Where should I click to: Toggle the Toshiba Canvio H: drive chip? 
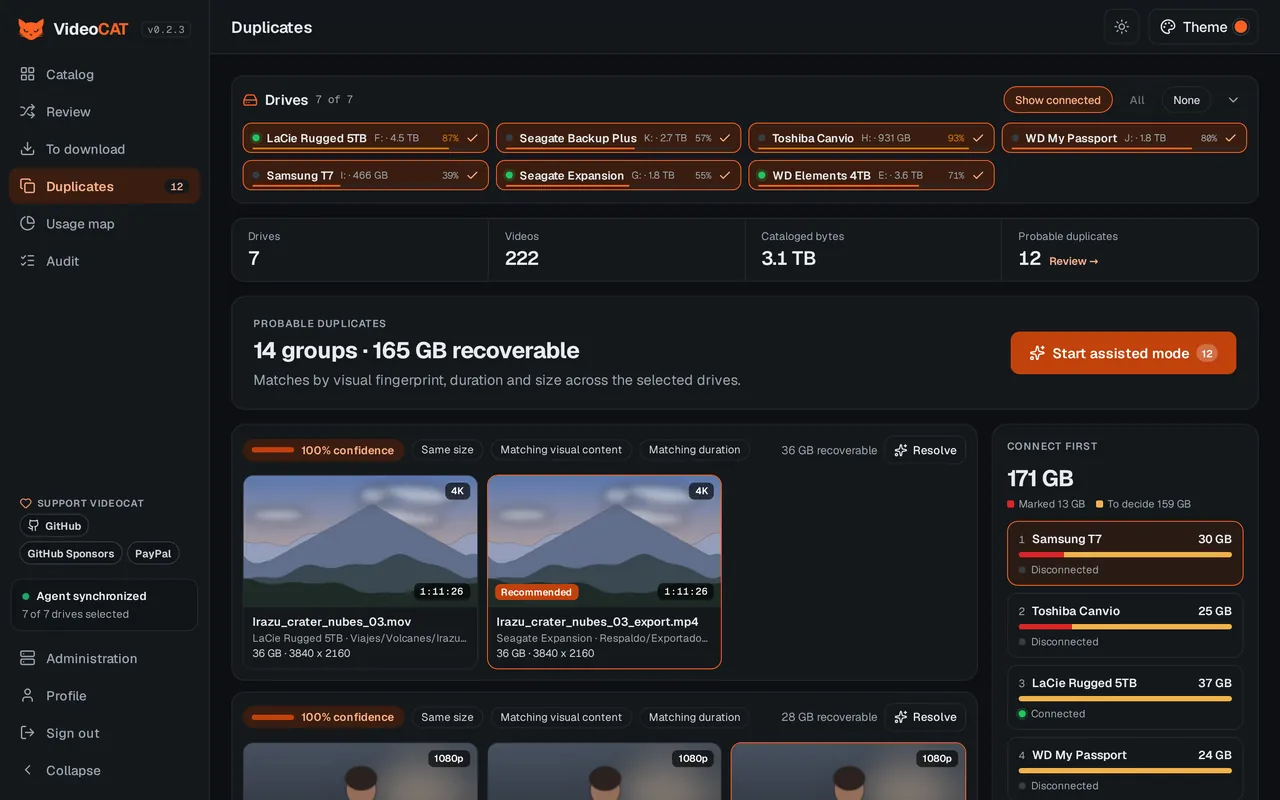871,138
